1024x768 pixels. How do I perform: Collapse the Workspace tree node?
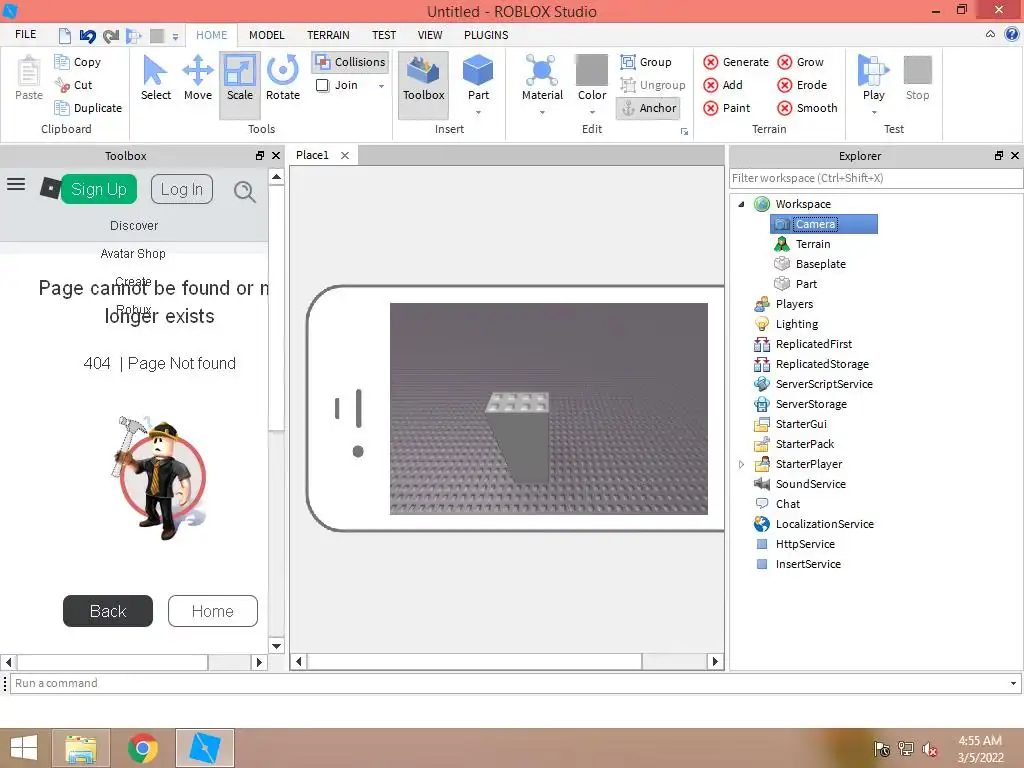point(741,204)
